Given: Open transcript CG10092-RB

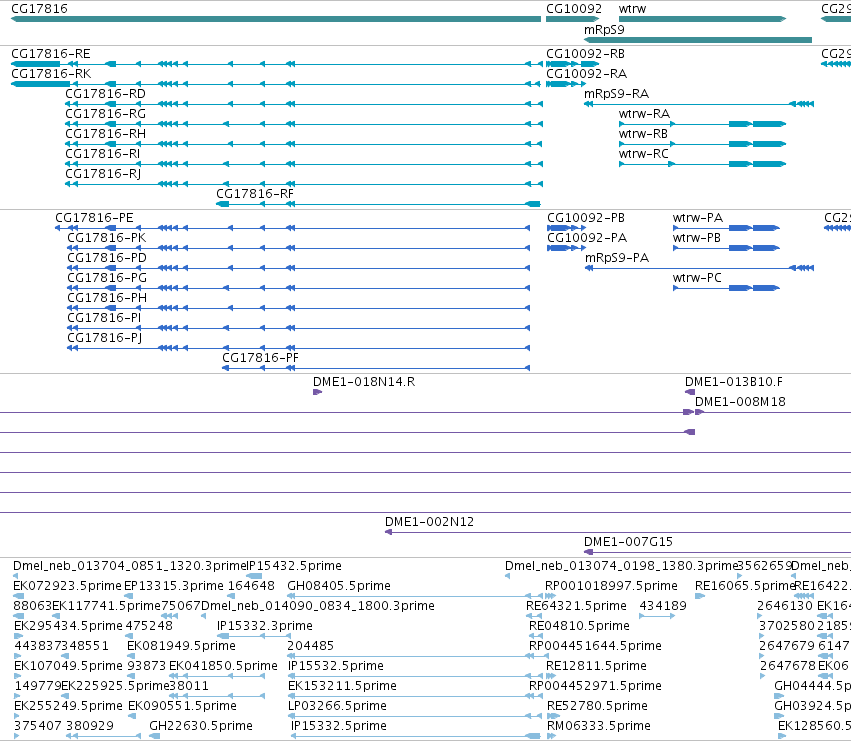Looking at the screenshot, I should [x=585, y=54].
